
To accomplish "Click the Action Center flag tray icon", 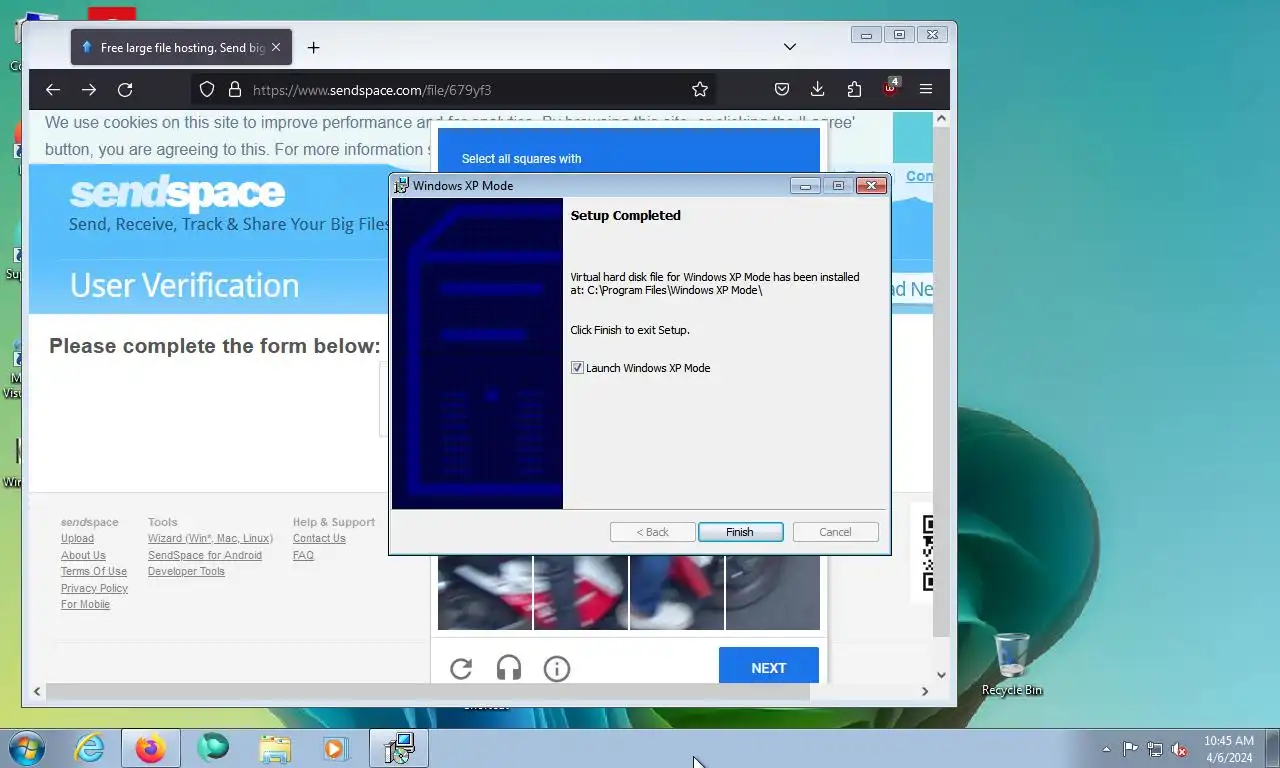I will (x=1130, y=748).
